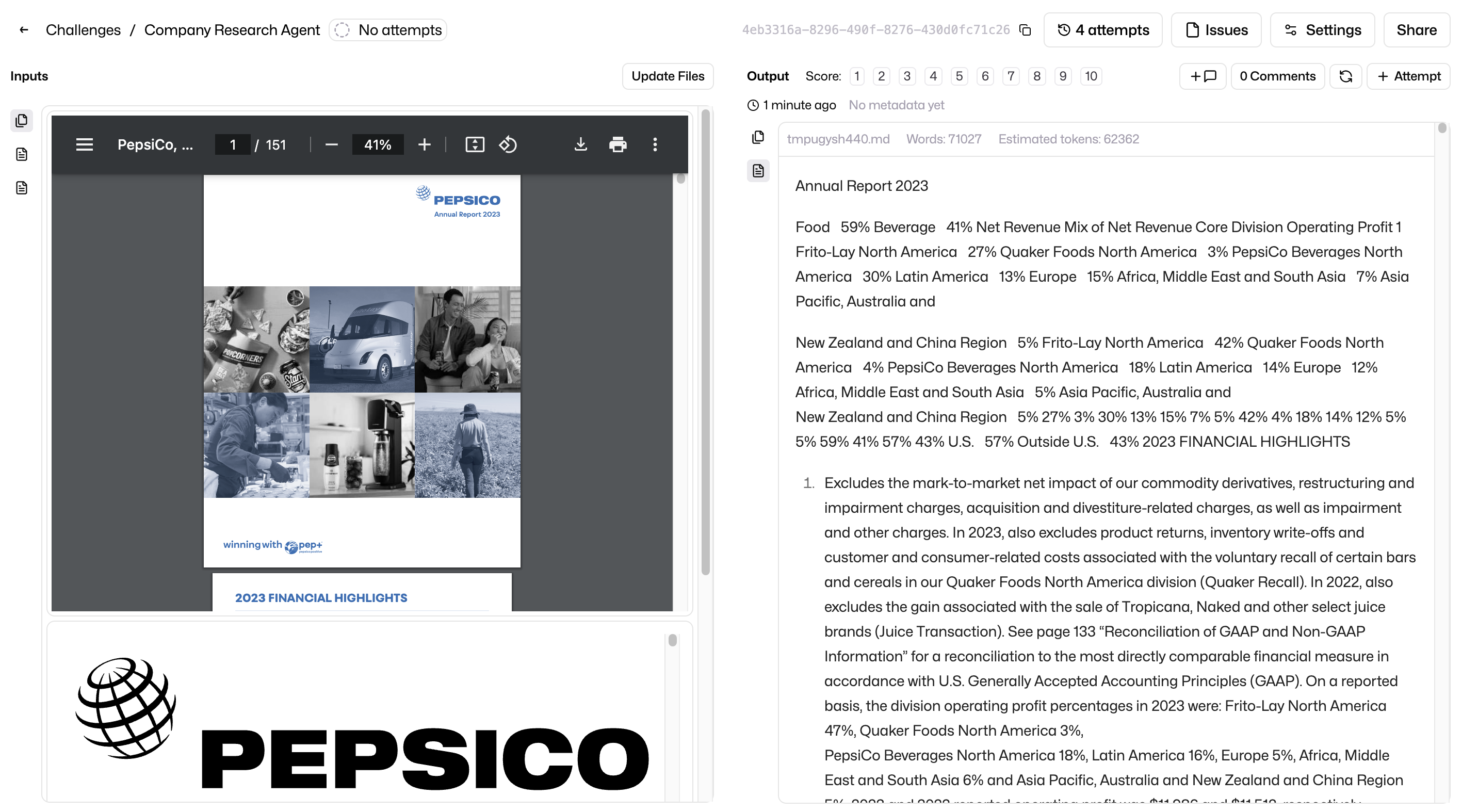Toggle fit-to-page in the PDF viewer

(x=475, y=144)
